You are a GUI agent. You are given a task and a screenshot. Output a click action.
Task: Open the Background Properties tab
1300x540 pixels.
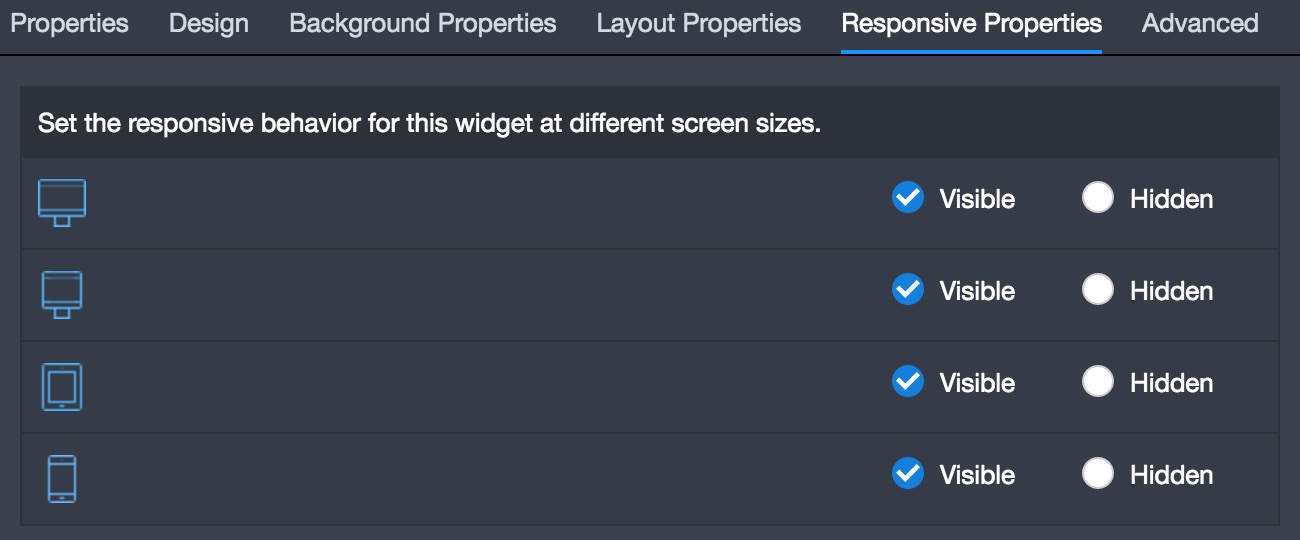click(x=423, y=23)
